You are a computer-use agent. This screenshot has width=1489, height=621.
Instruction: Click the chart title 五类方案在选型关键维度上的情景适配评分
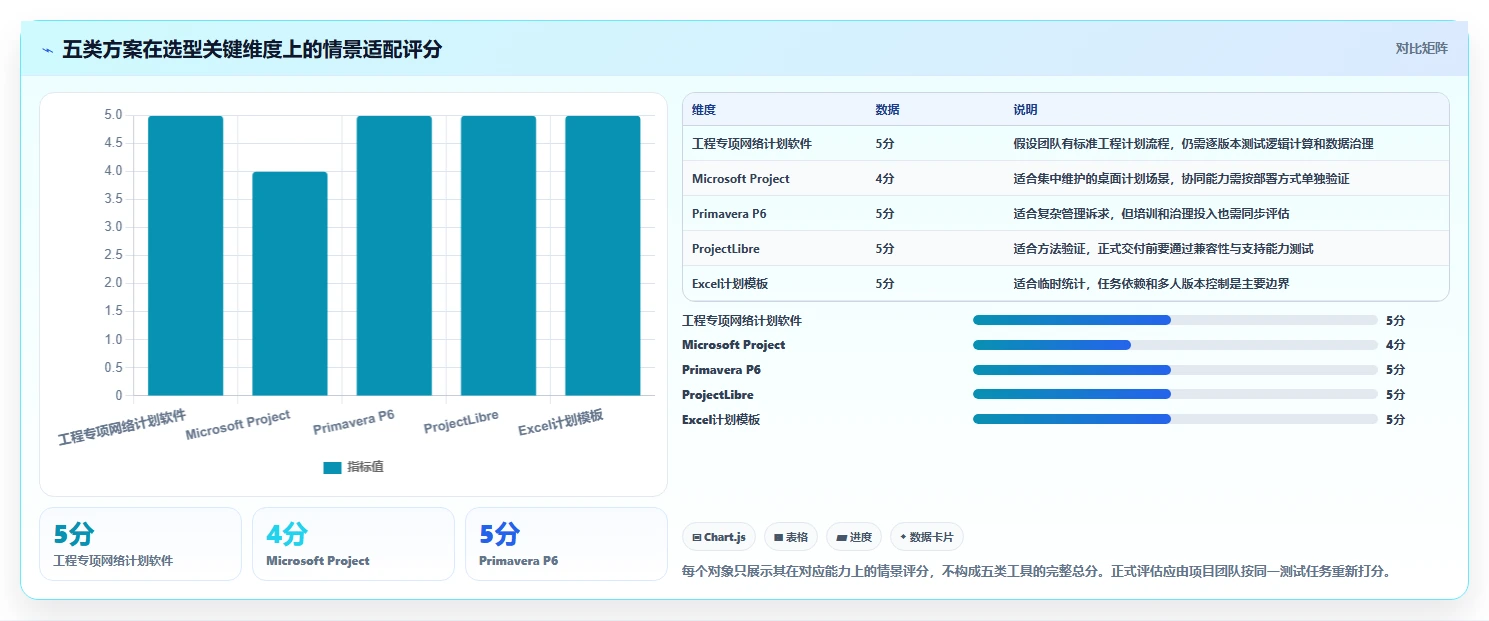pos(252,50)
